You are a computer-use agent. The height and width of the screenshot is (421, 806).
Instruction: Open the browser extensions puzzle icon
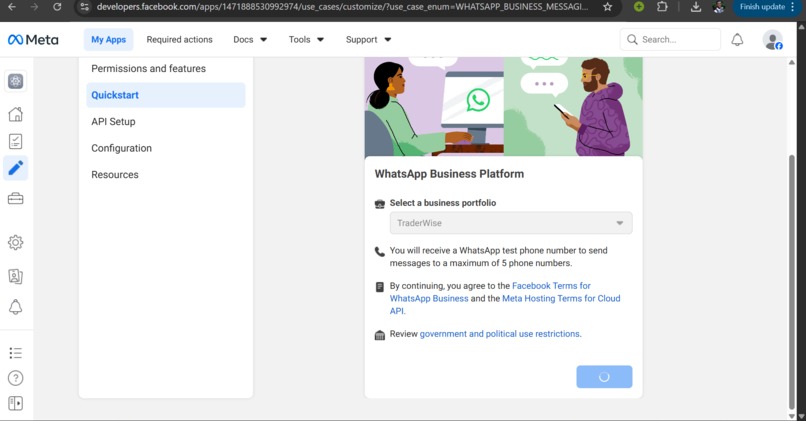662,7
